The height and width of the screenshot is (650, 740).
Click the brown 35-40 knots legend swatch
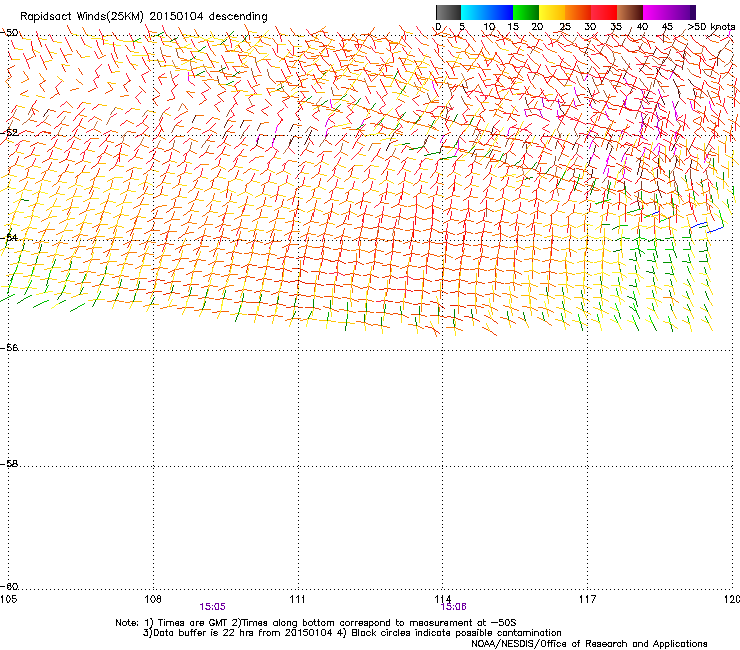(x=630, y=12)
